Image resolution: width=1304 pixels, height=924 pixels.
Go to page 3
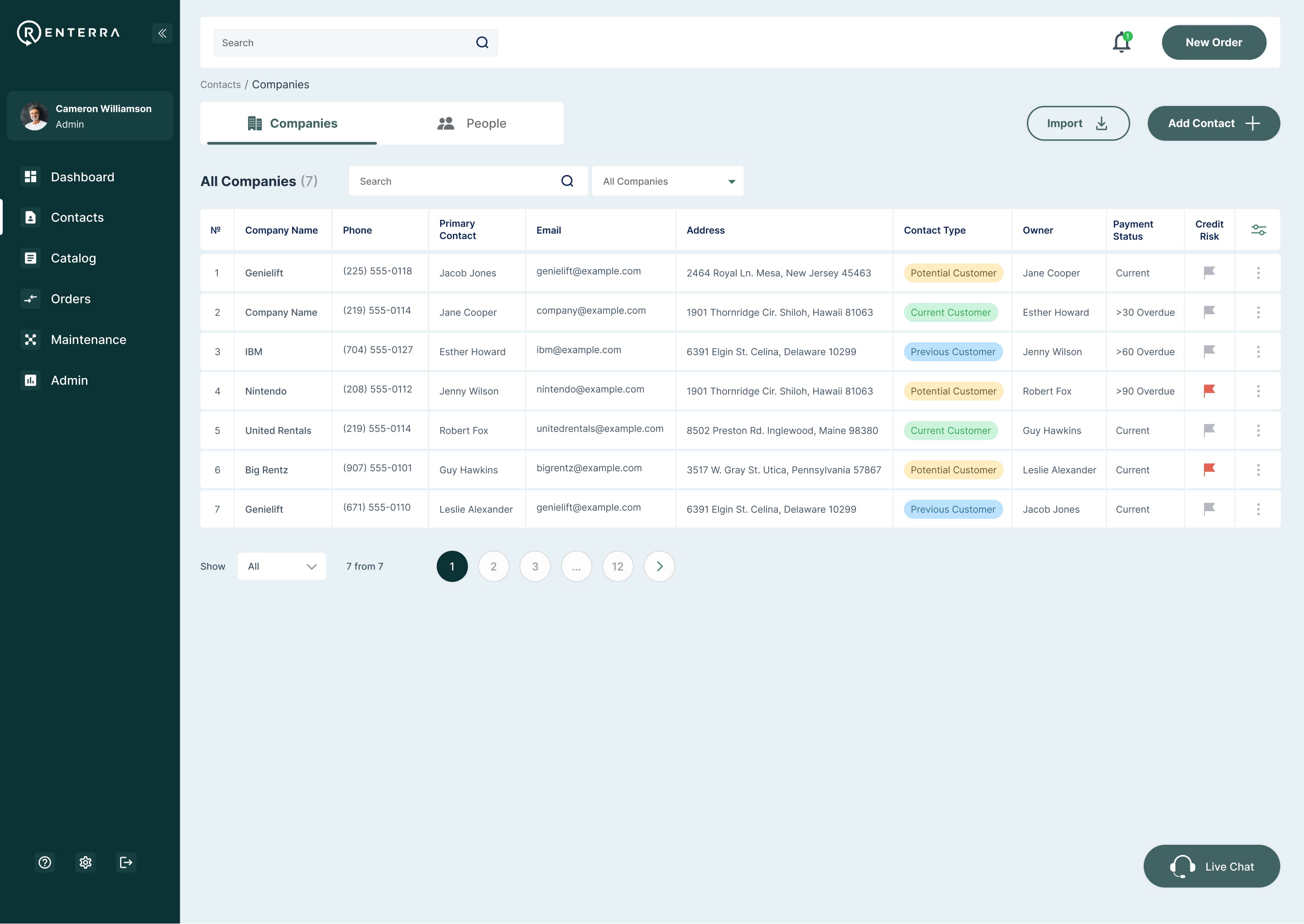535,566
